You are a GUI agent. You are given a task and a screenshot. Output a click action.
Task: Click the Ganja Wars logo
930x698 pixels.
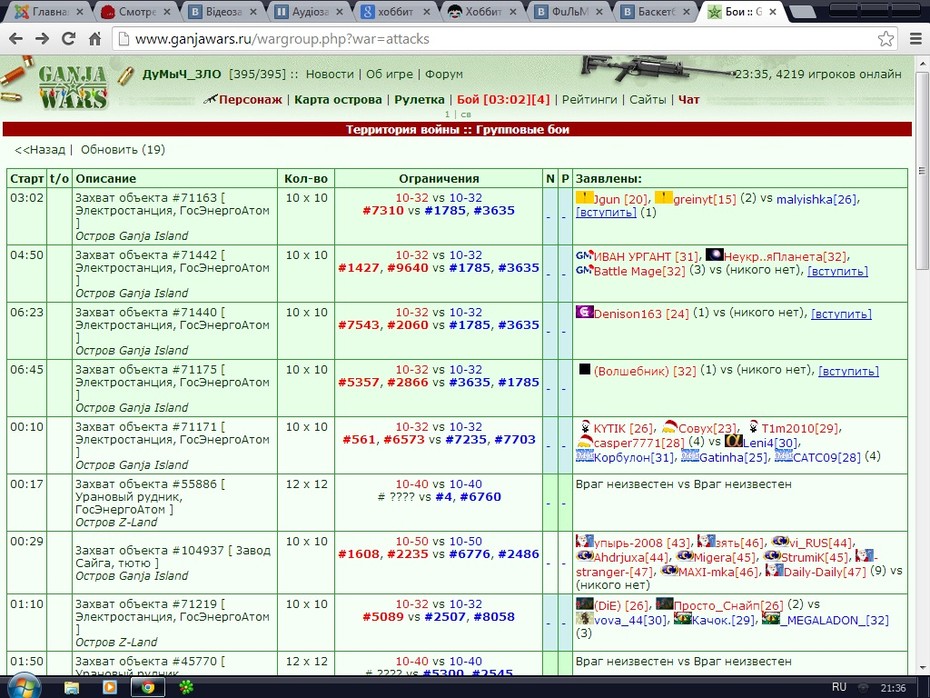[x=72, y=87]
